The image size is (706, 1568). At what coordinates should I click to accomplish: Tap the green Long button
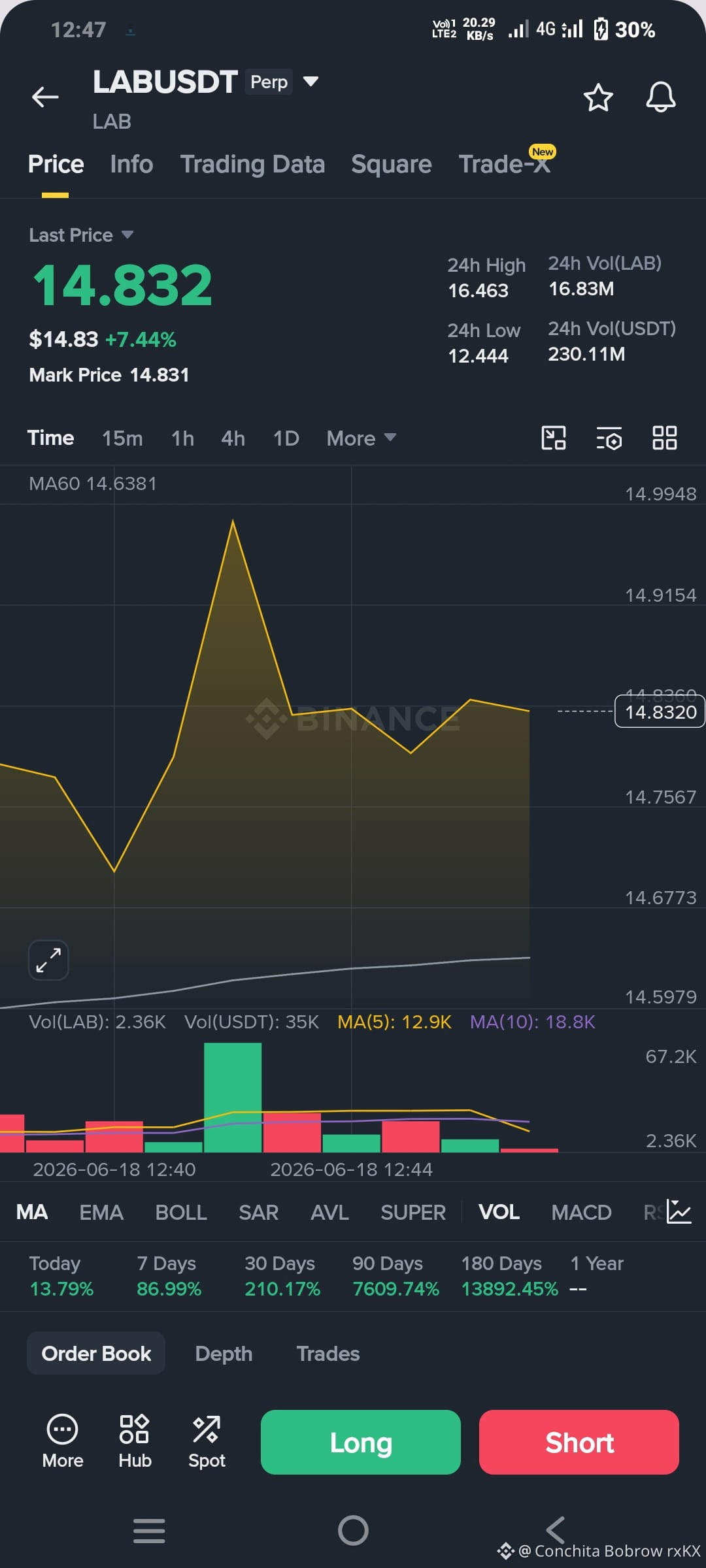pyautogui.click(x=361, y=1442)
